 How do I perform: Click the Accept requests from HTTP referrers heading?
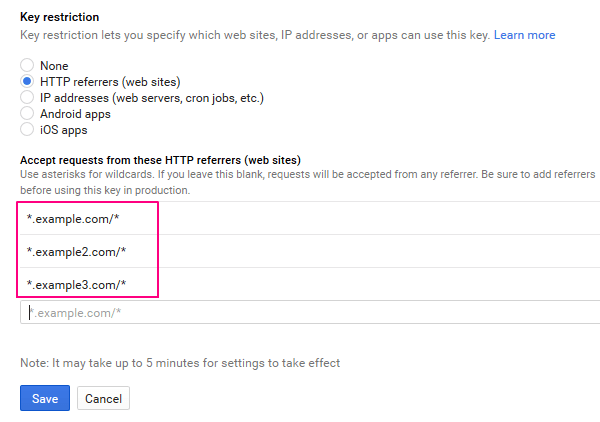click(160, 160)
